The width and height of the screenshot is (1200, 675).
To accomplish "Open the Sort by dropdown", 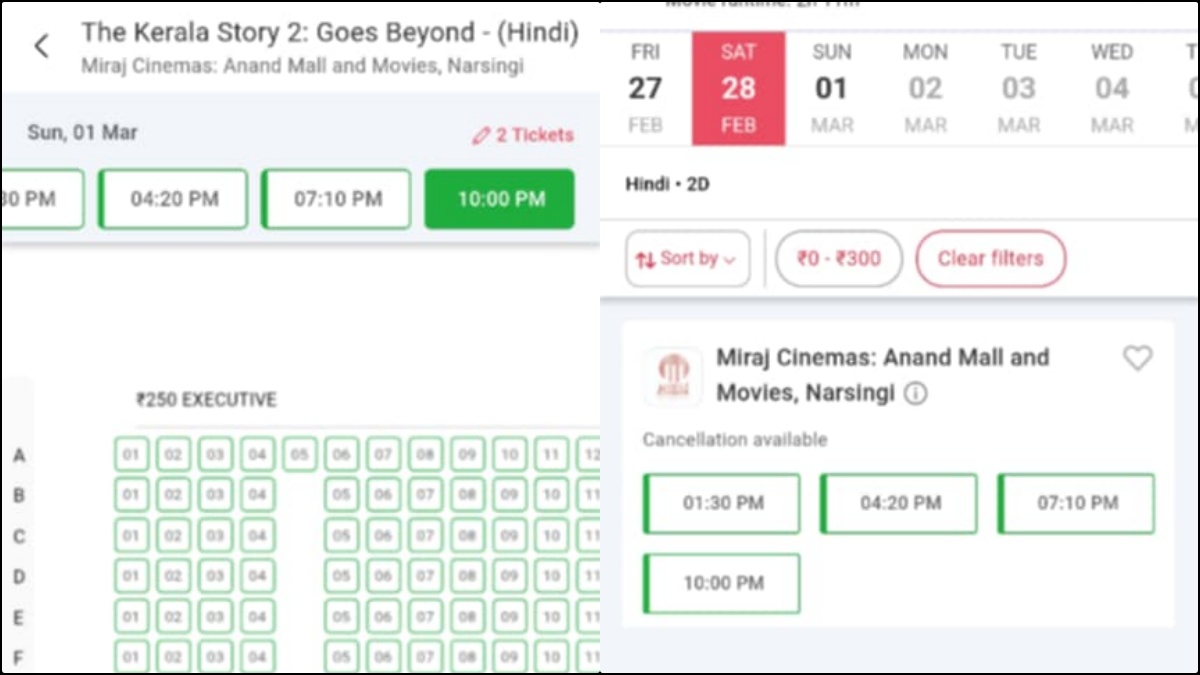I will [x=687, y=259].
